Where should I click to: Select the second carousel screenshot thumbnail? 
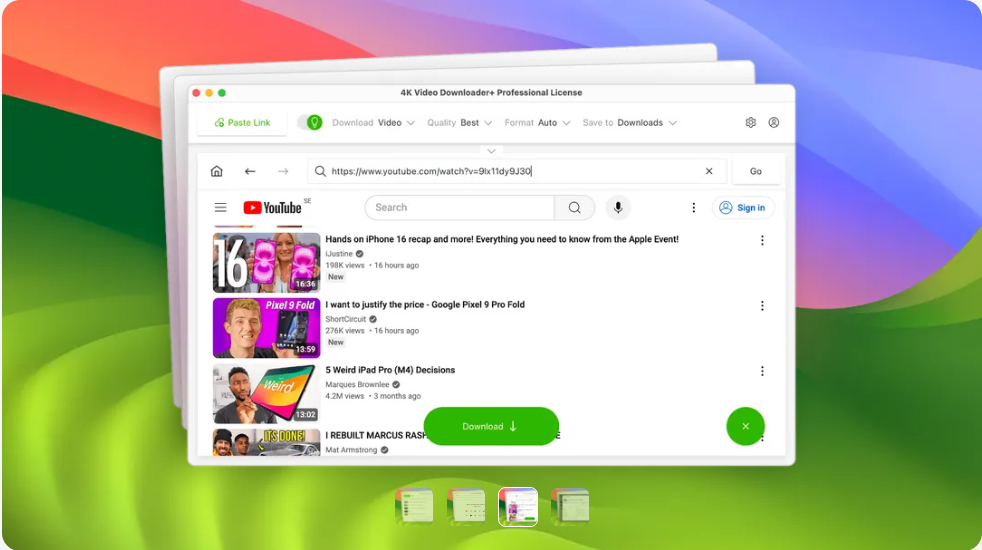pyautogui.click(x=466, y=506)
